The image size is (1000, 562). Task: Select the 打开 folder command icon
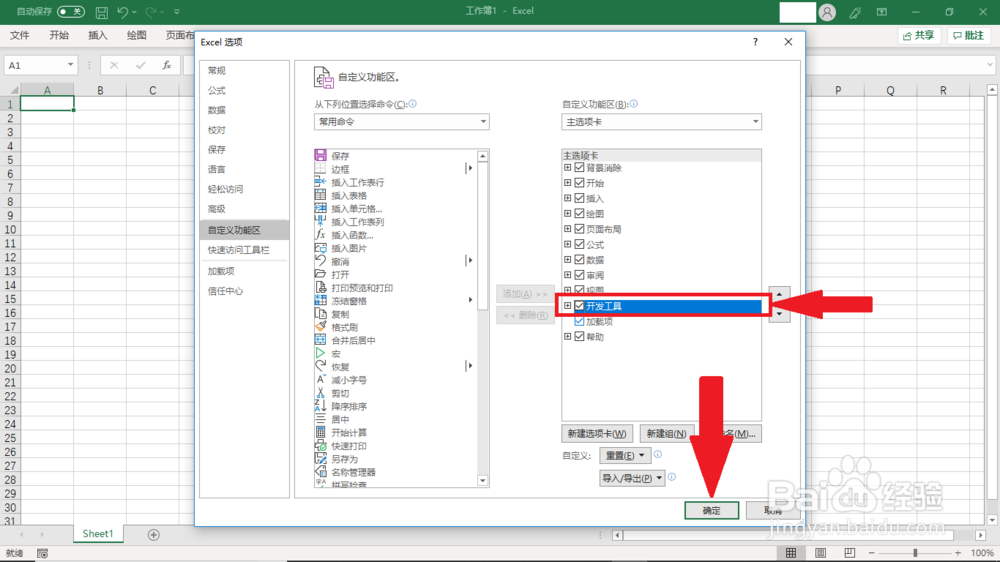320,274
